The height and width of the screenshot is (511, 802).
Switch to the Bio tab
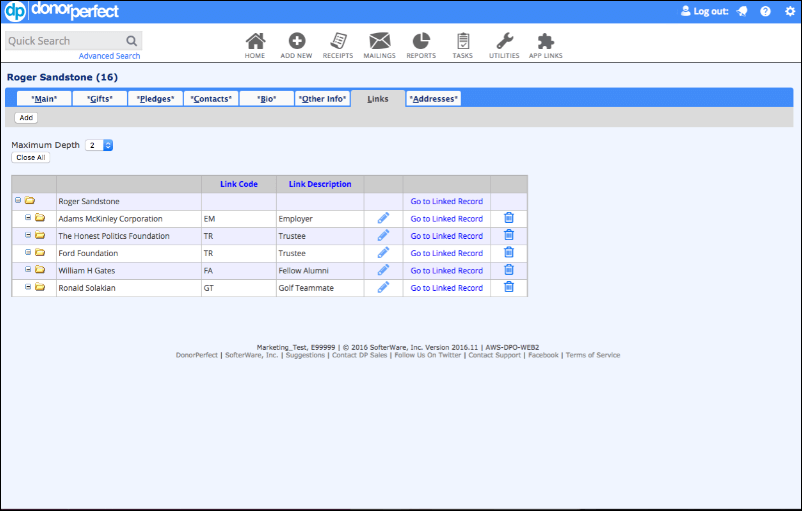click(x=266, y=99)
